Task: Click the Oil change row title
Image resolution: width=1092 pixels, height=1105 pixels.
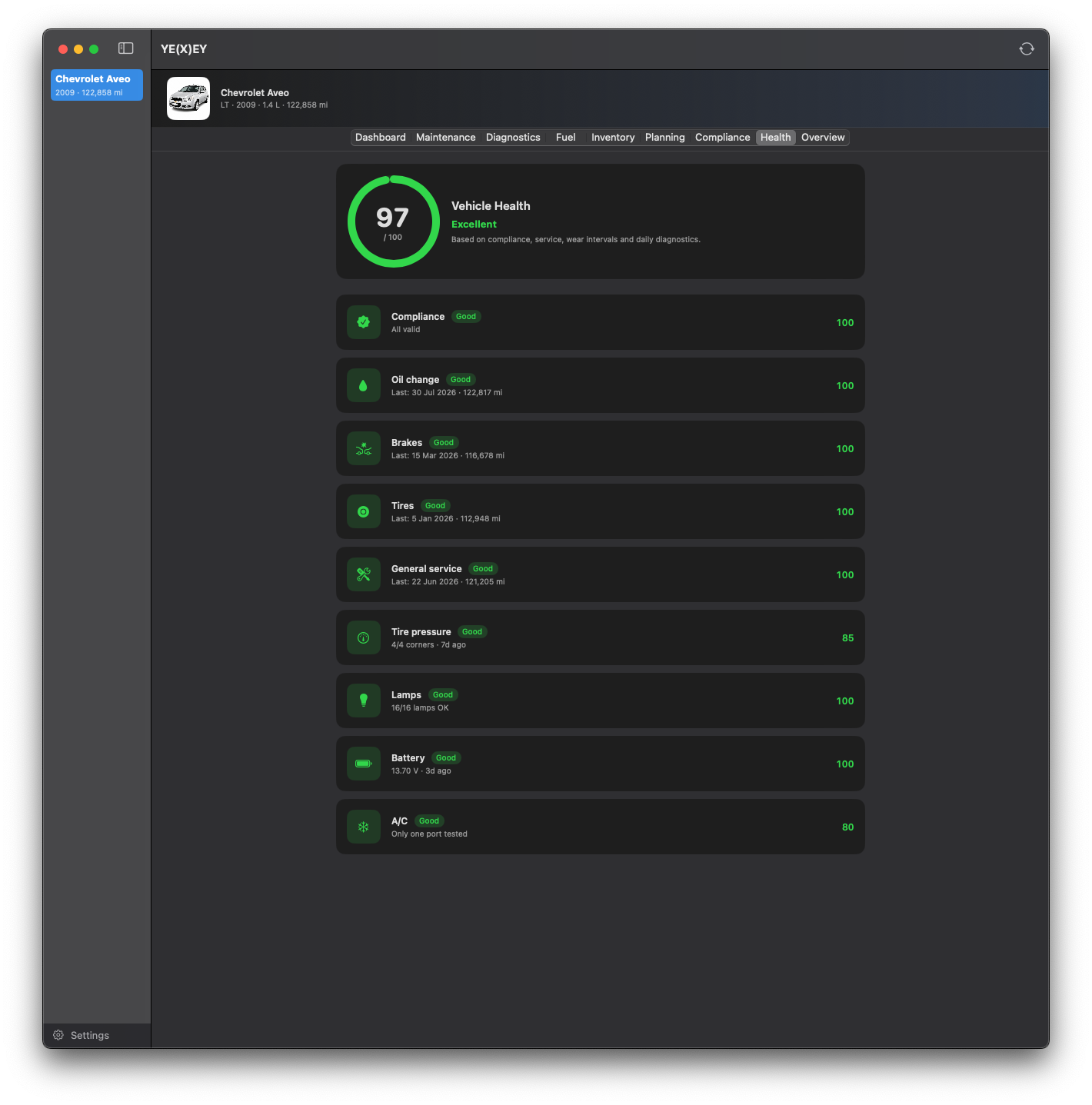Action: (x=415, y=380)
